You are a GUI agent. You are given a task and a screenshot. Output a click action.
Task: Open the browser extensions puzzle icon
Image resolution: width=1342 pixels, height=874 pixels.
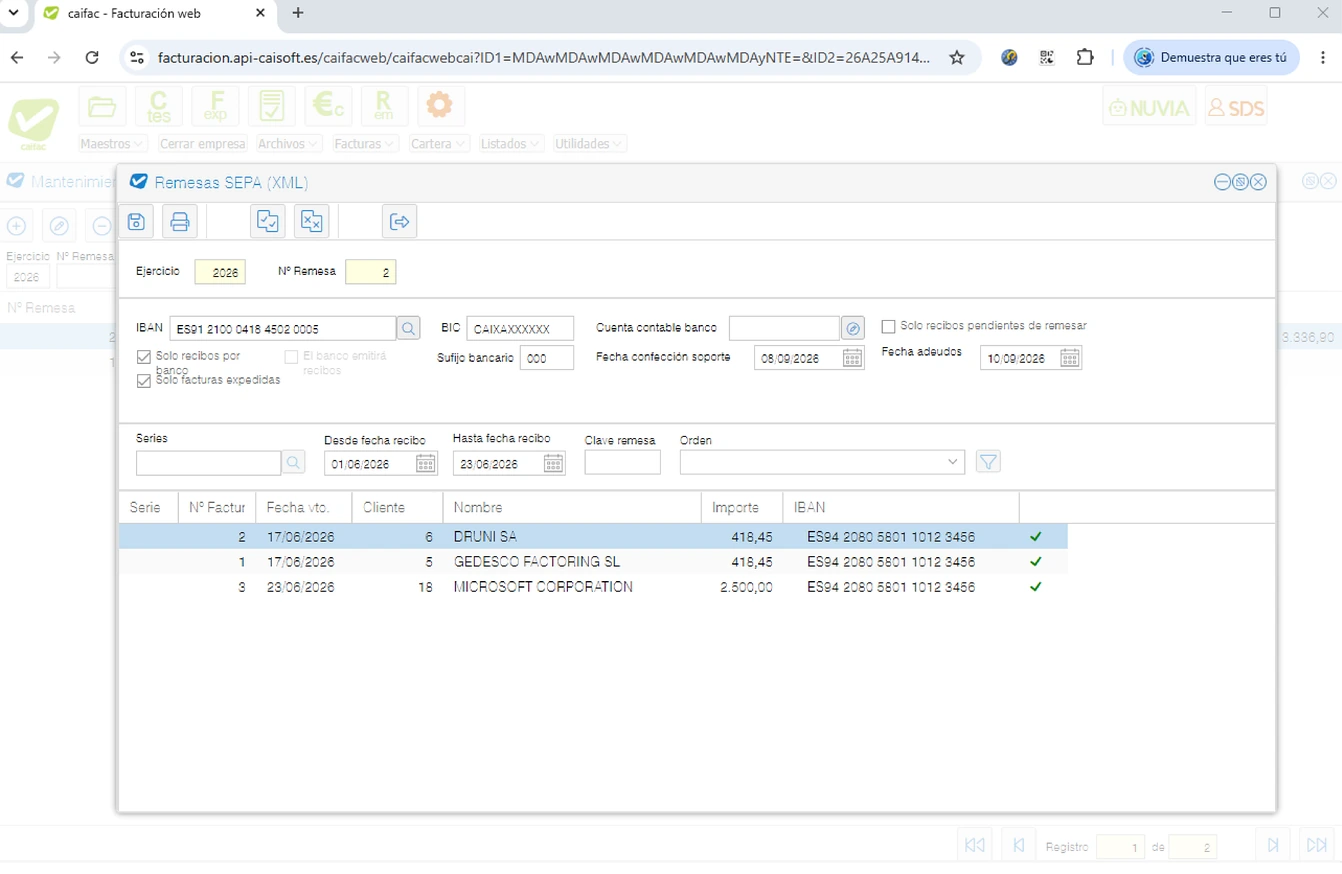click(1085, 57)
